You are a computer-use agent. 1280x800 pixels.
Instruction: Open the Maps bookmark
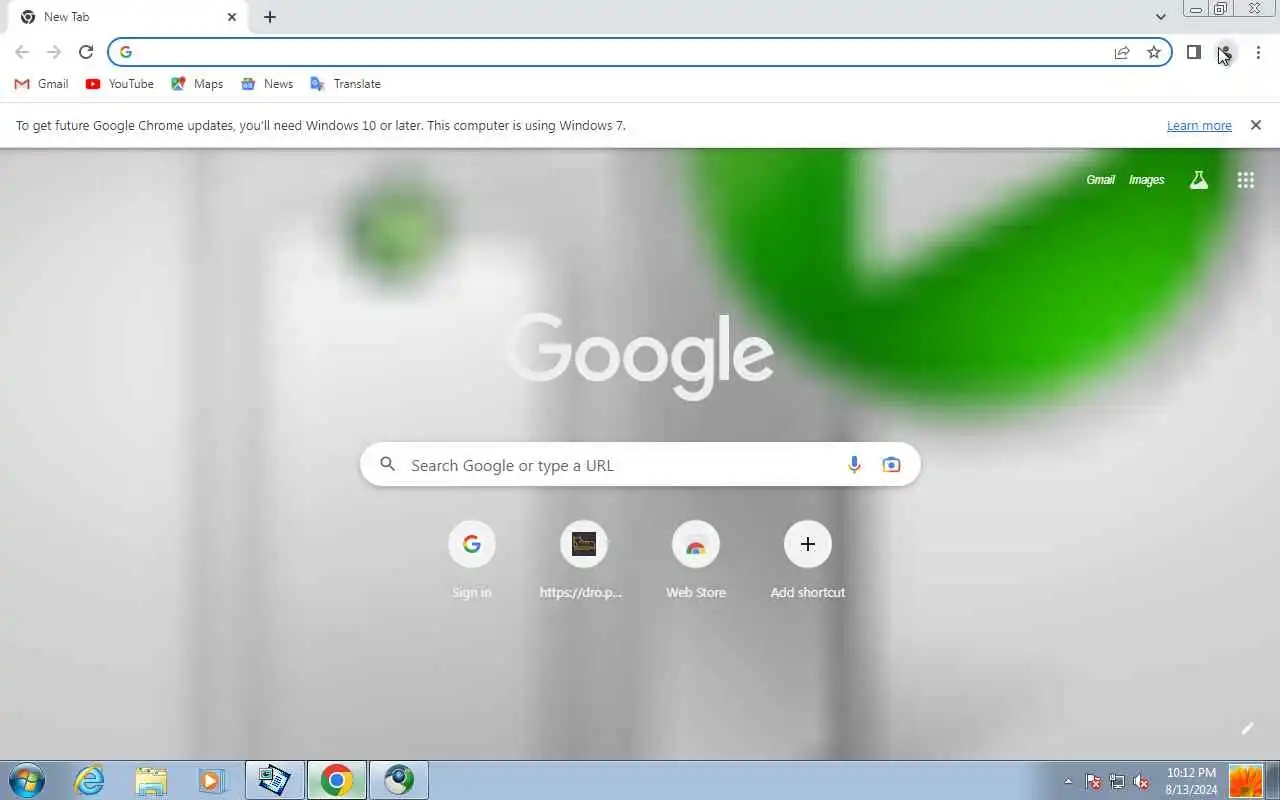(197, 84)
